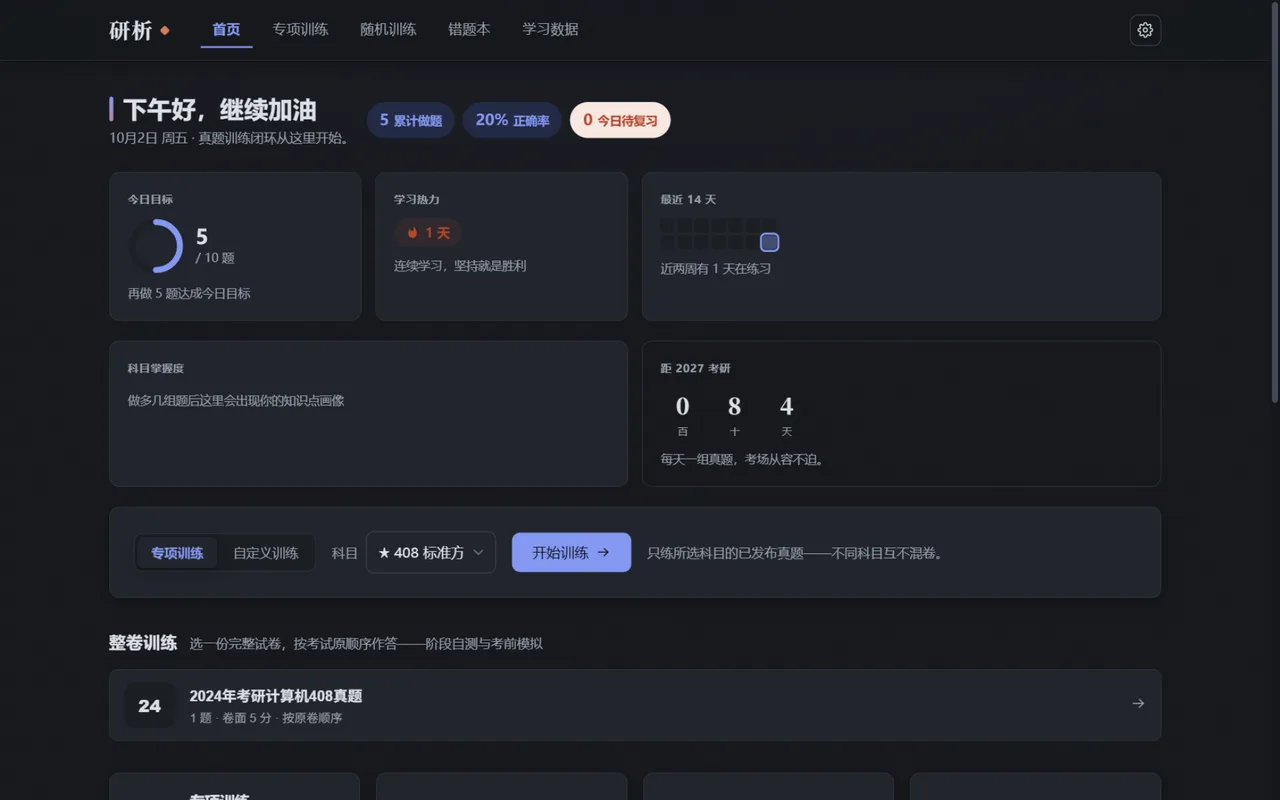The image size is (1280, 800).
Task: Click the 正确率 stat pill
Action: pyautogui.click(x=512, y=120)
